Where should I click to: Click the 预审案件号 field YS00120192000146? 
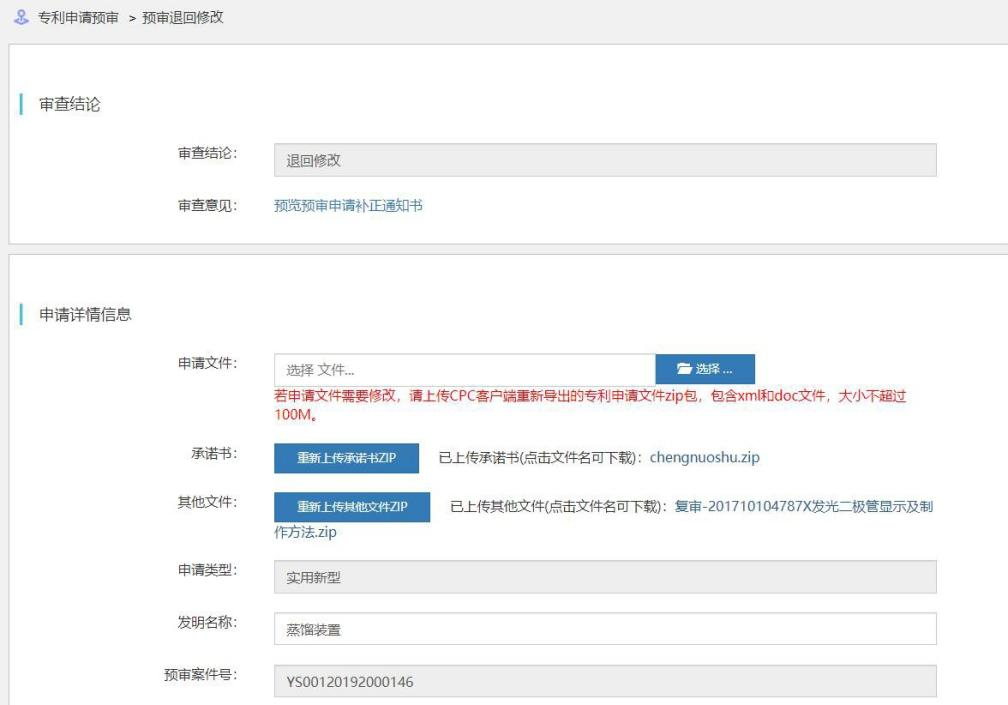coord(604,681)
